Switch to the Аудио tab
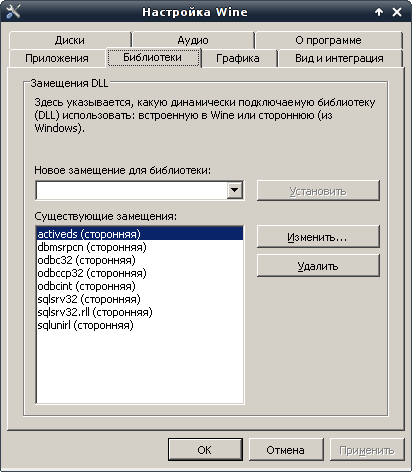Screen dimensions: 412x472 tap(193, 40)
